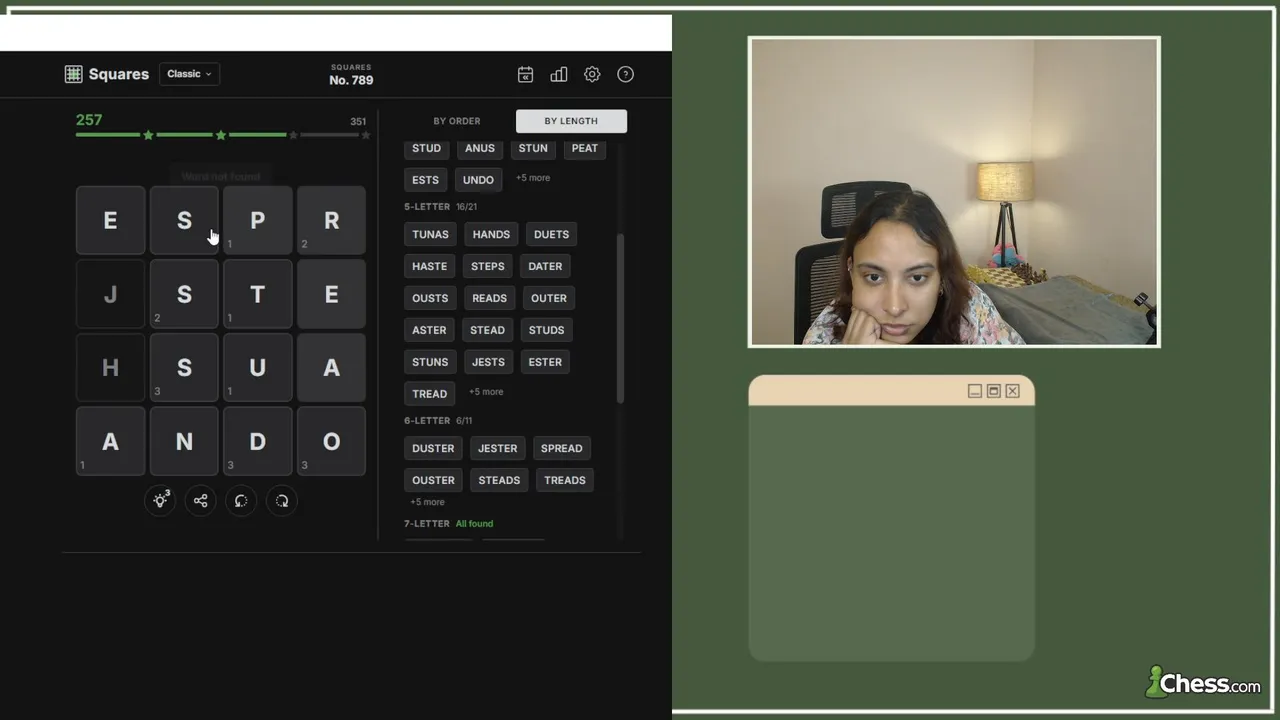The image size is (1280, 720).
Task: Switch to the By Order tab
Action: tap(457, 121)
